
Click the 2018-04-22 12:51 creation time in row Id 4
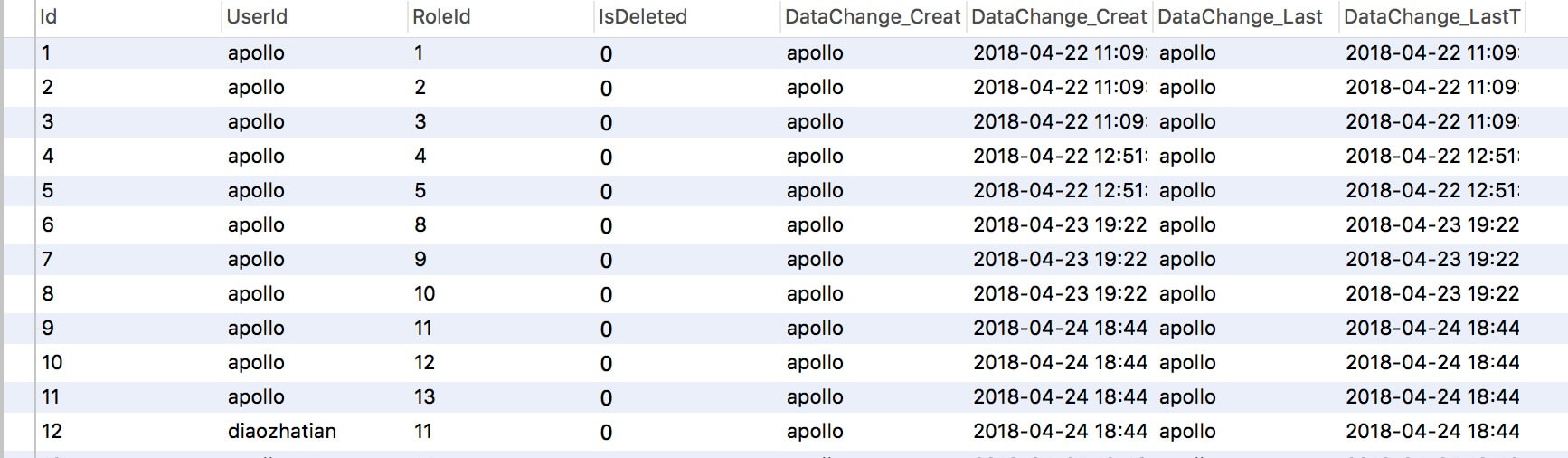coord(1059,157)
